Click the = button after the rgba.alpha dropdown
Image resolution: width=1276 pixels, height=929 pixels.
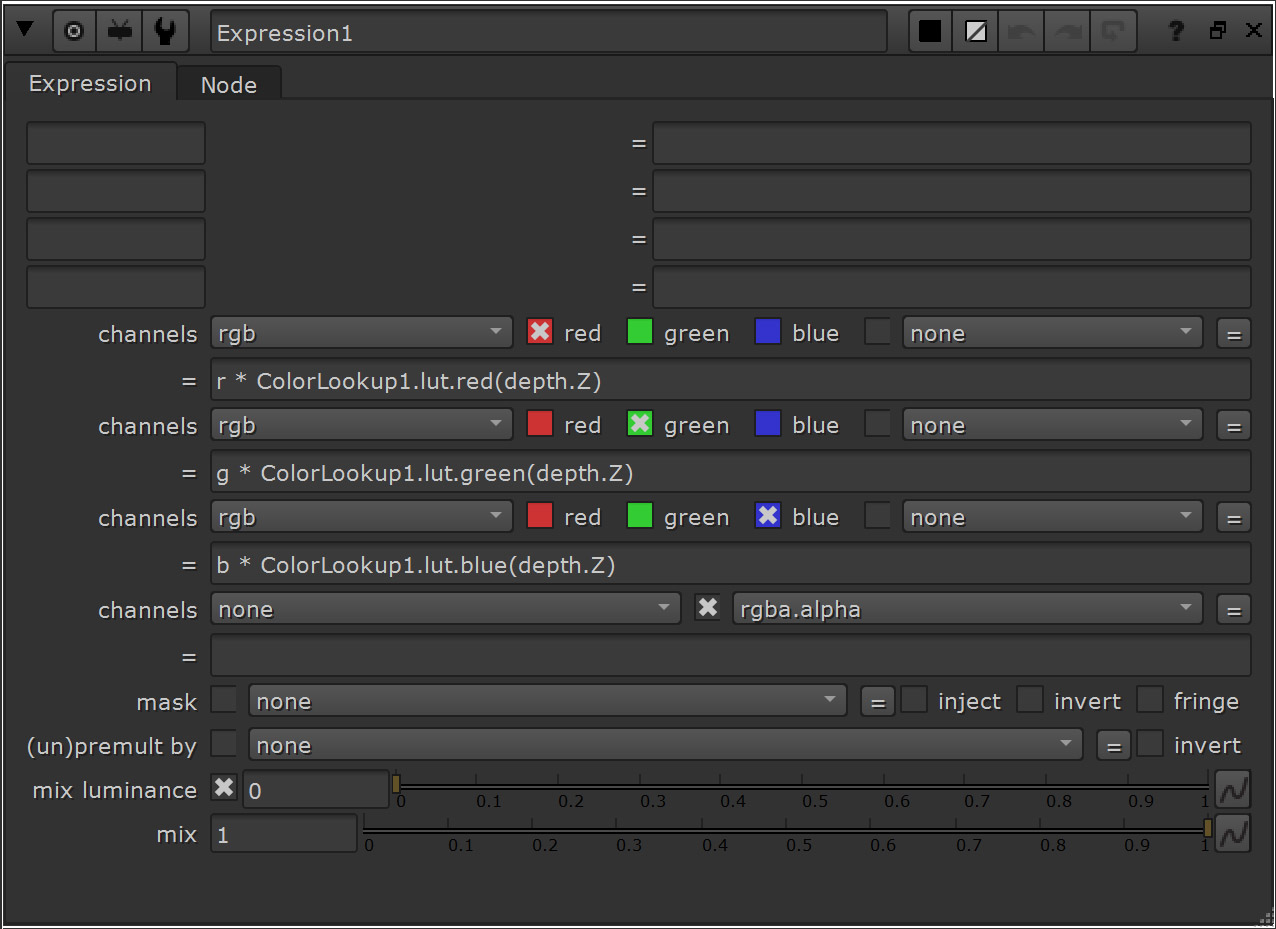coord(1233,608)
